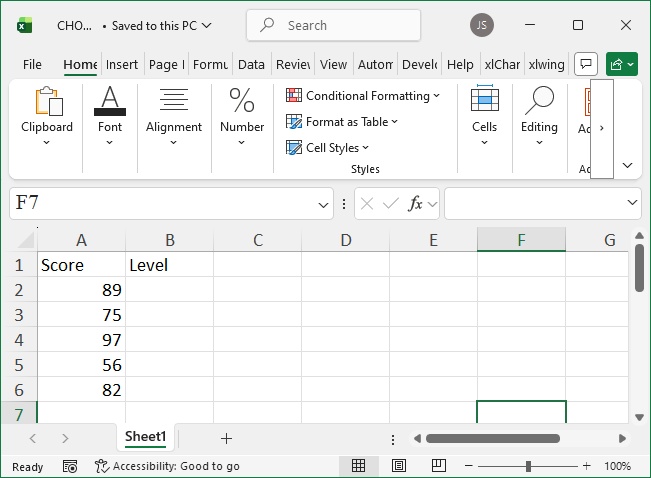This screenshot has height=478, width=651.
Task: Open the xlwings tab
Action: pos(546,65)
